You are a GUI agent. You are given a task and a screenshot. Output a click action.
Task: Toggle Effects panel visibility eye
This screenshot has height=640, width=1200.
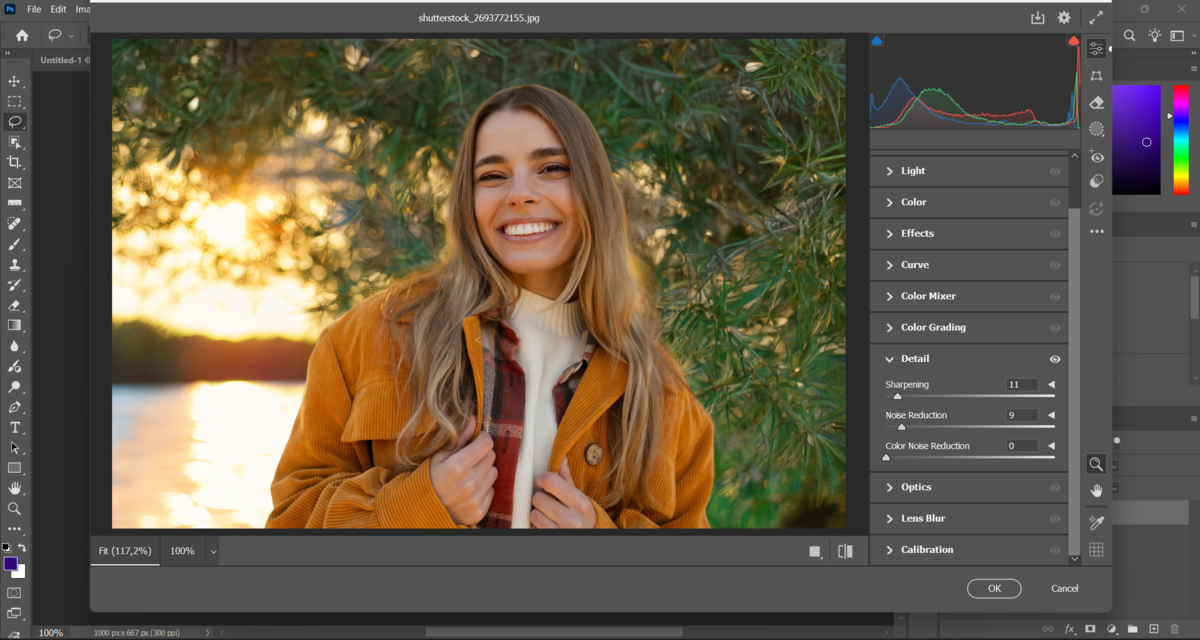(x=1054, y=233)
